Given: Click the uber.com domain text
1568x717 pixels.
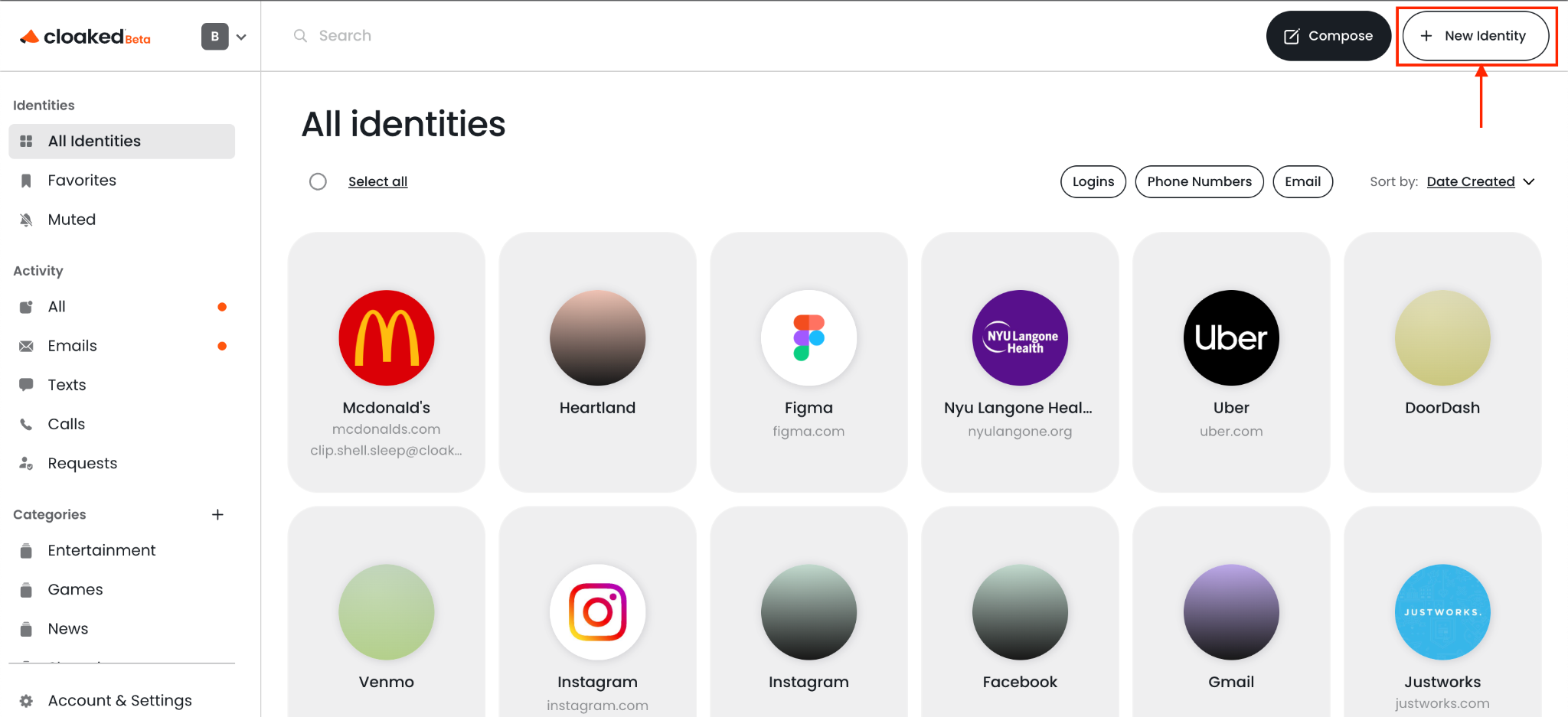Looking at the screenshot, I should point(1231,431).
